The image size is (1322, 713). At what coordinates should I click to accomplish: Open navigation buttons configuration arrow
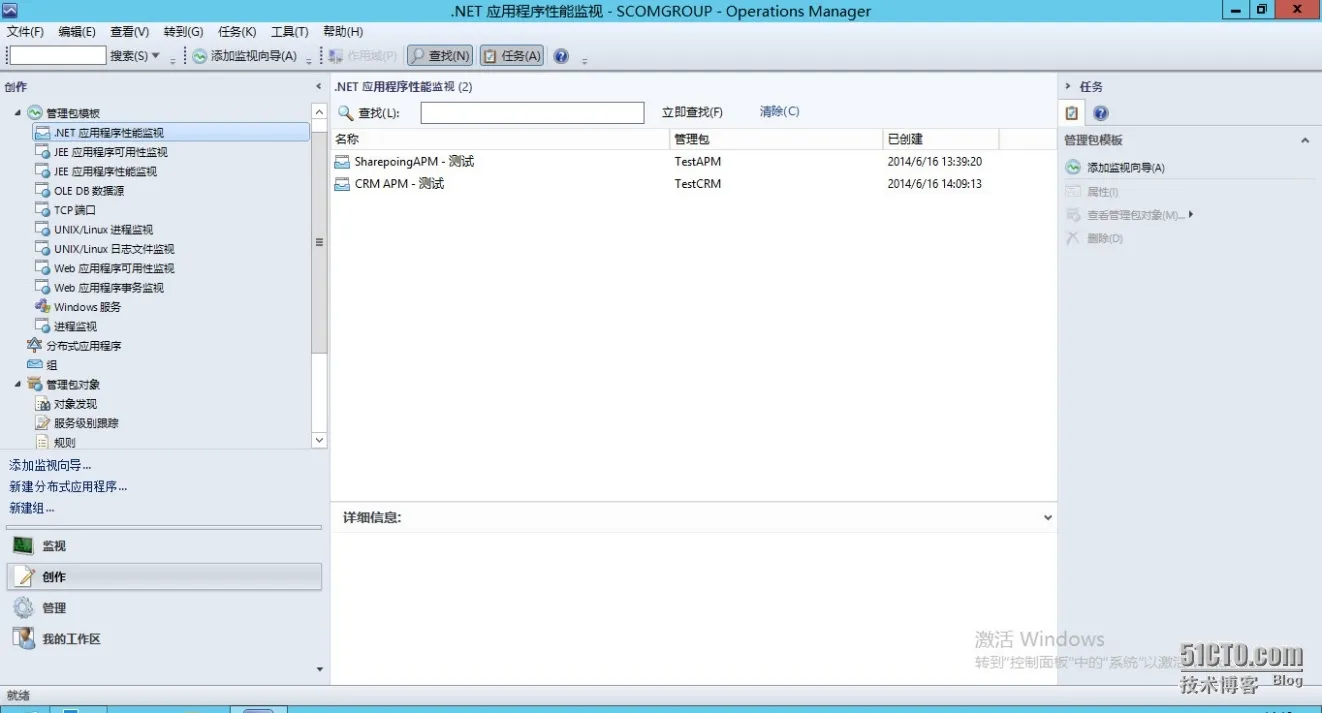coord(320,669)
